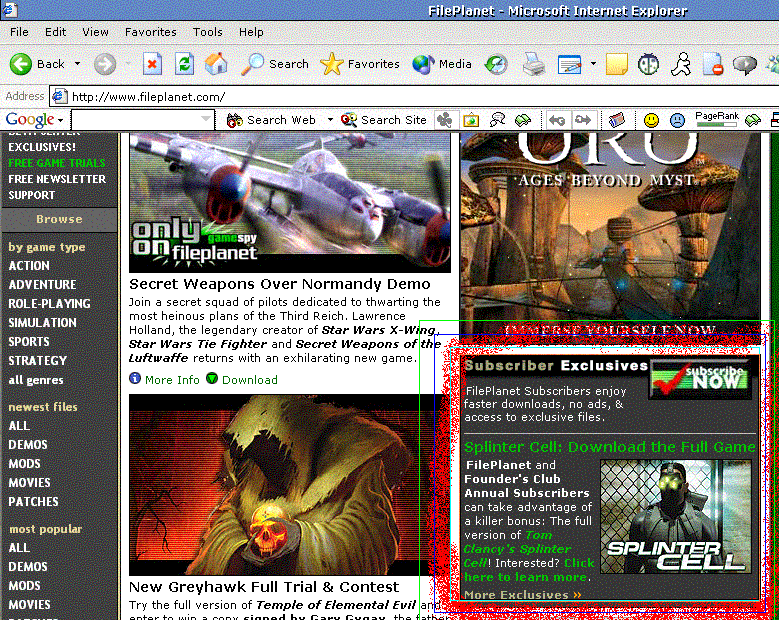Viewport: 779px width, 620px height.
Task: Open the Back button history dropdown arrow
Action: pos(77,64)
